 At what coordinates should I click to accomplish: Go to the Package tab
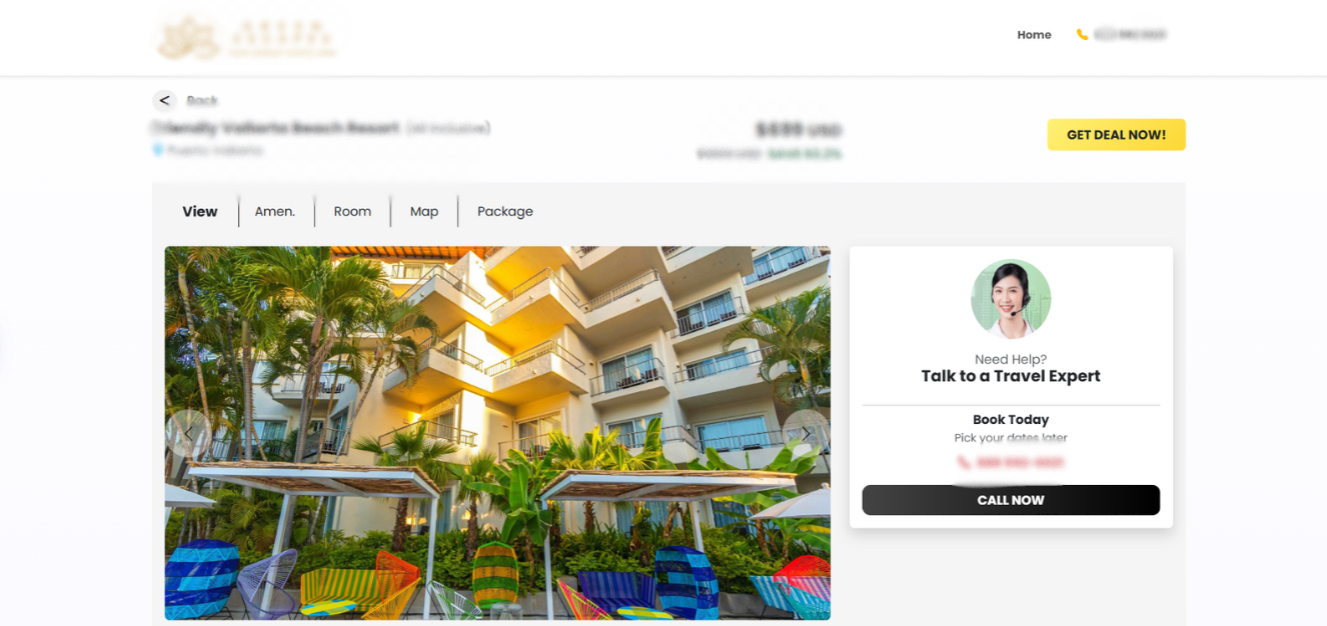click(505, 211)
